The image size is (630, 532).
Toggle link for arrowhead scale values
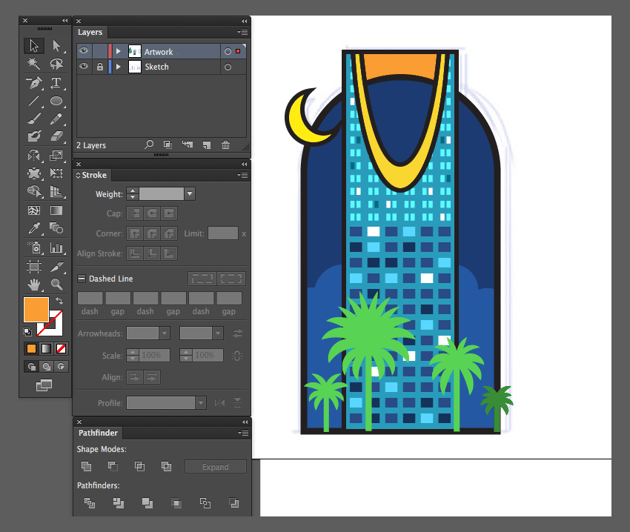tap(237, 356)
